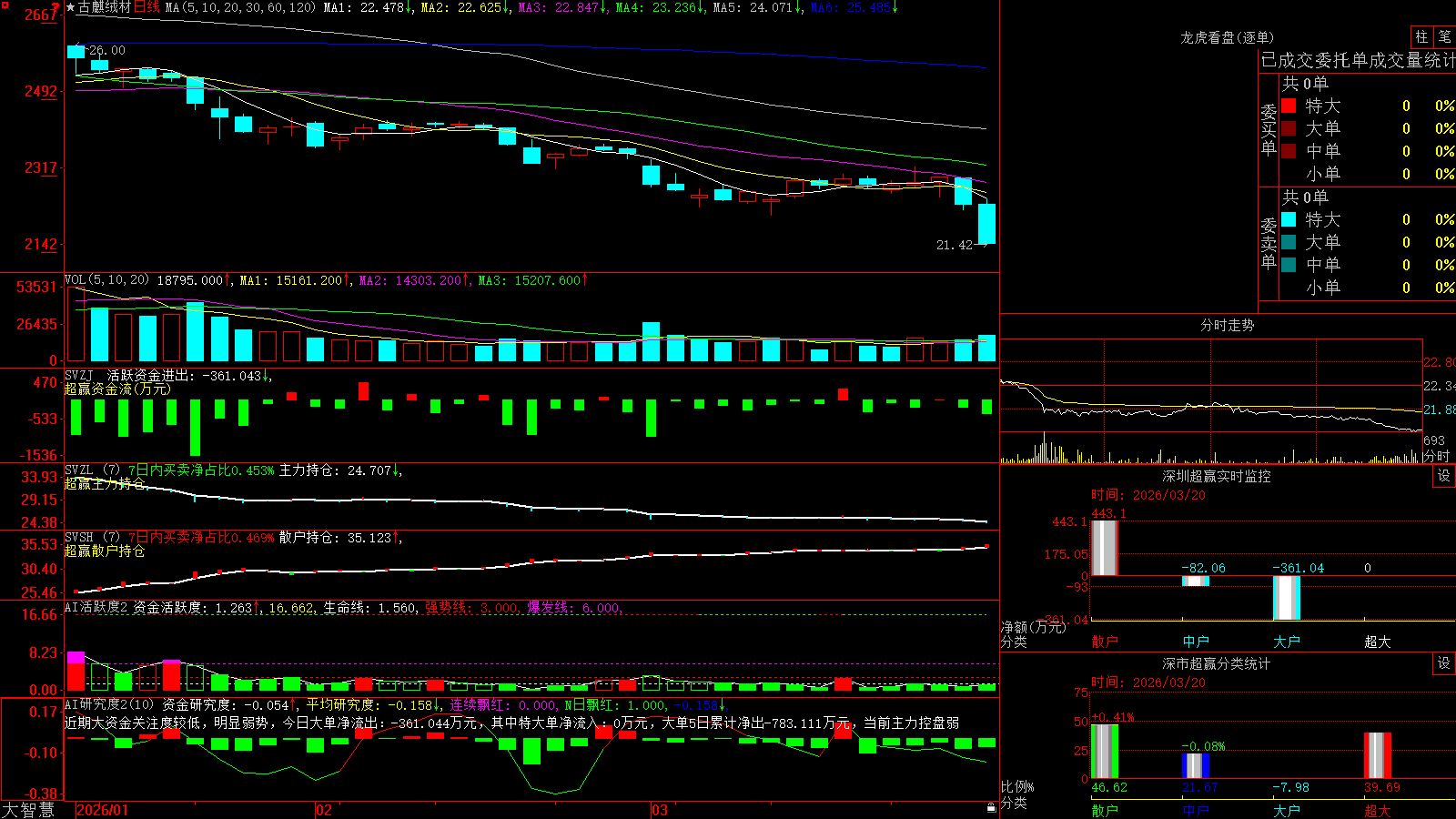Click the 超赢主力持仓 label
The height and width of the screenshot is (819, 1456).
tap(105, 483)
